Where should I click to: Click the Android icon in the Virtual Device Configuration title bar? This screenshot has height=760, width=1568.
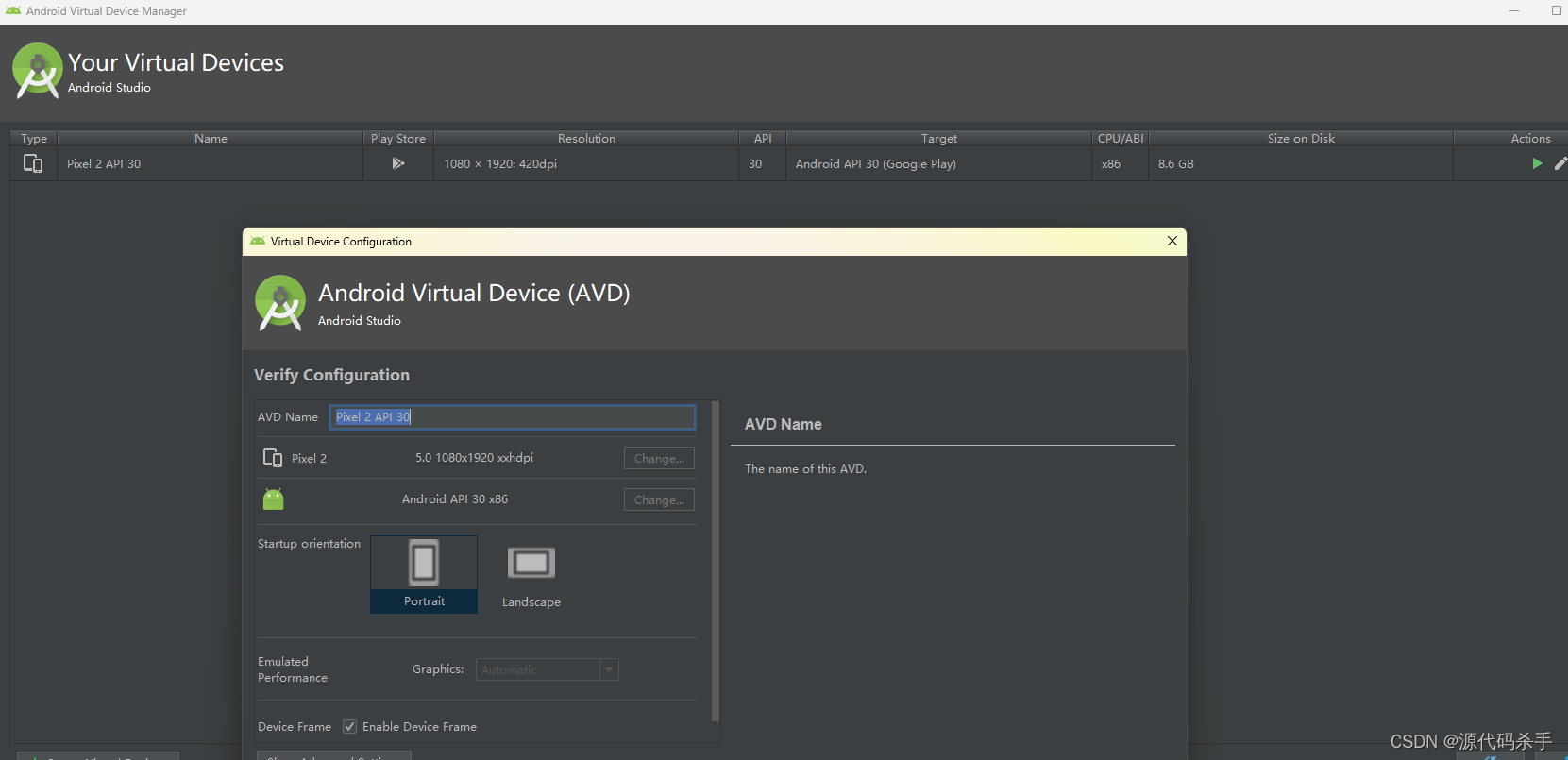tap(258, 242)
